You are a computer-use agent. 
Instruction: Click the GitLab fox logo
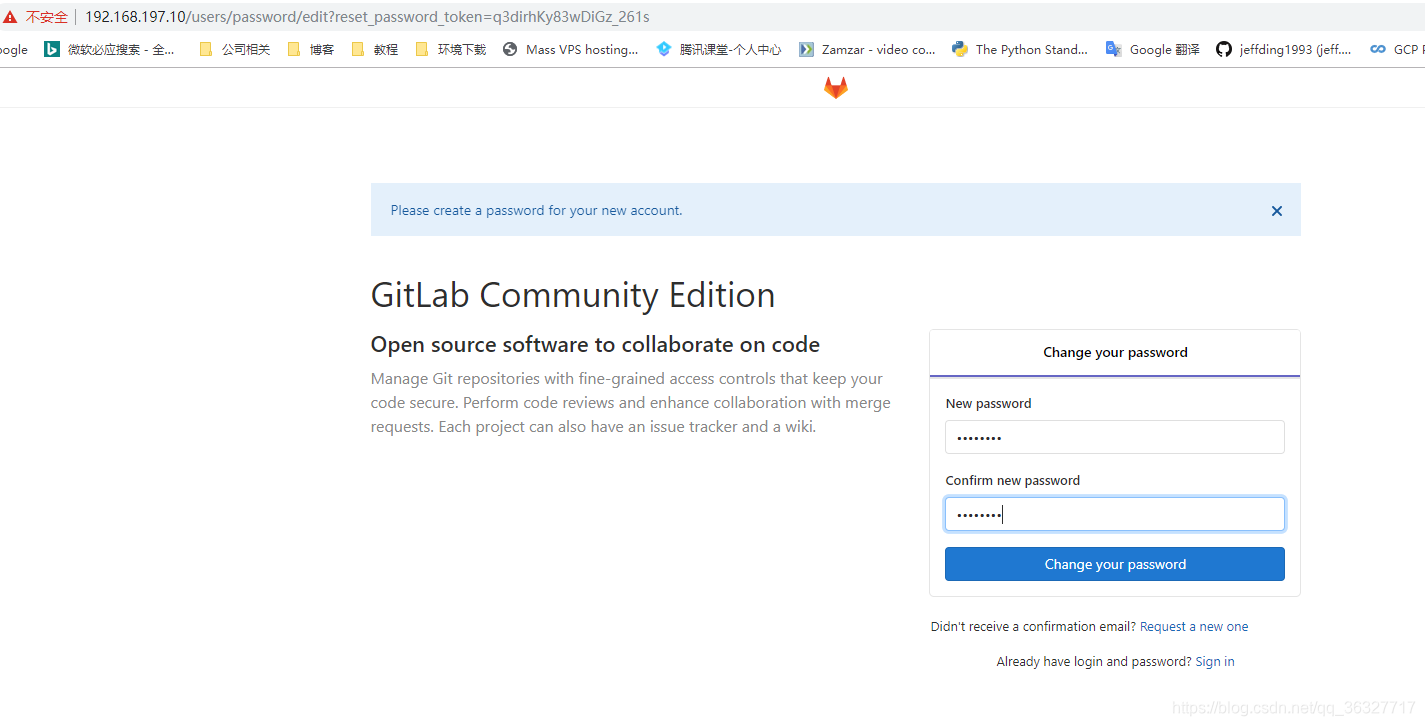pos(835,88)
